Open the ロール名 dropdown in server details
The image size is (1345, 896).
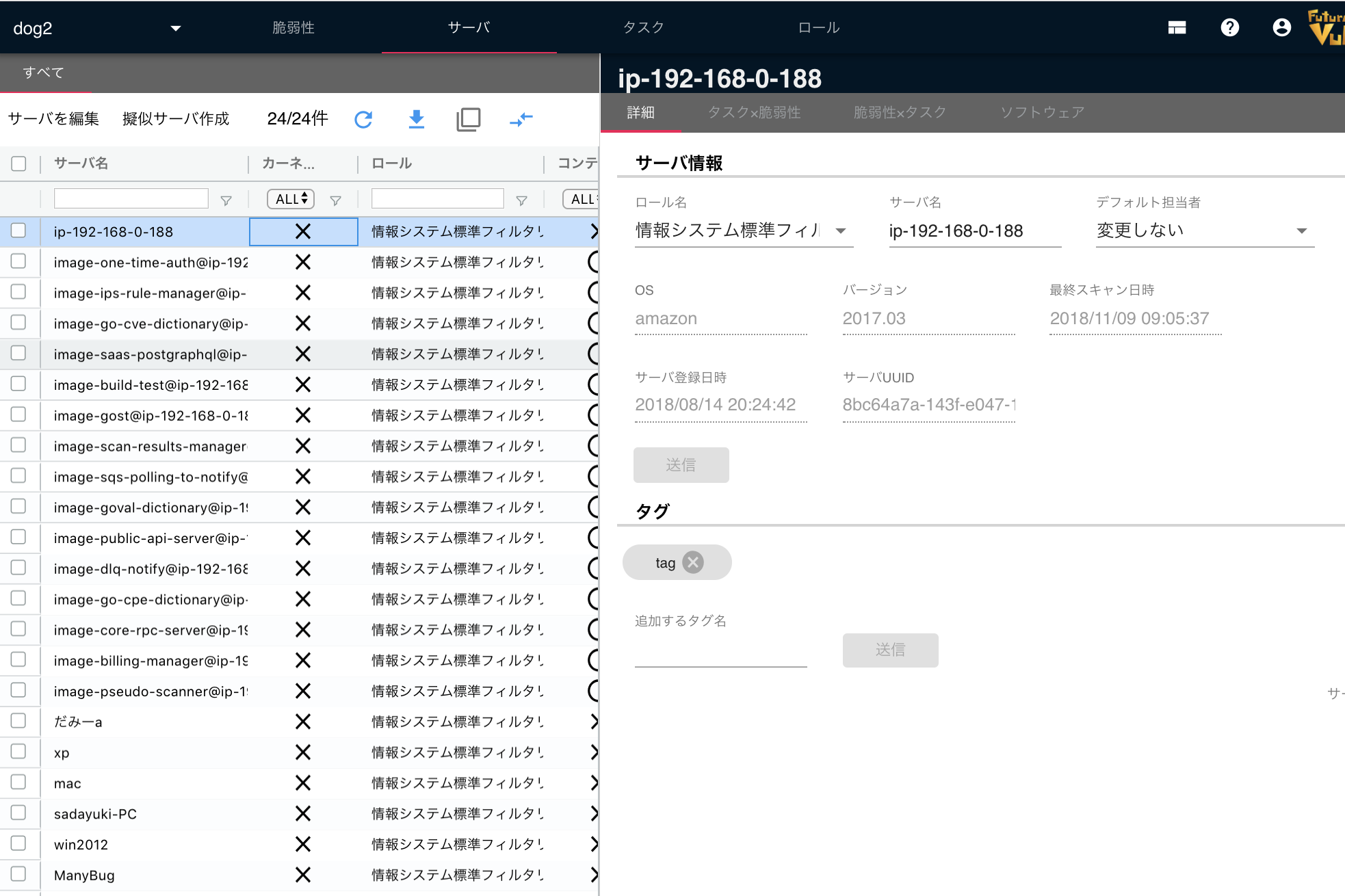coord(841,231)
